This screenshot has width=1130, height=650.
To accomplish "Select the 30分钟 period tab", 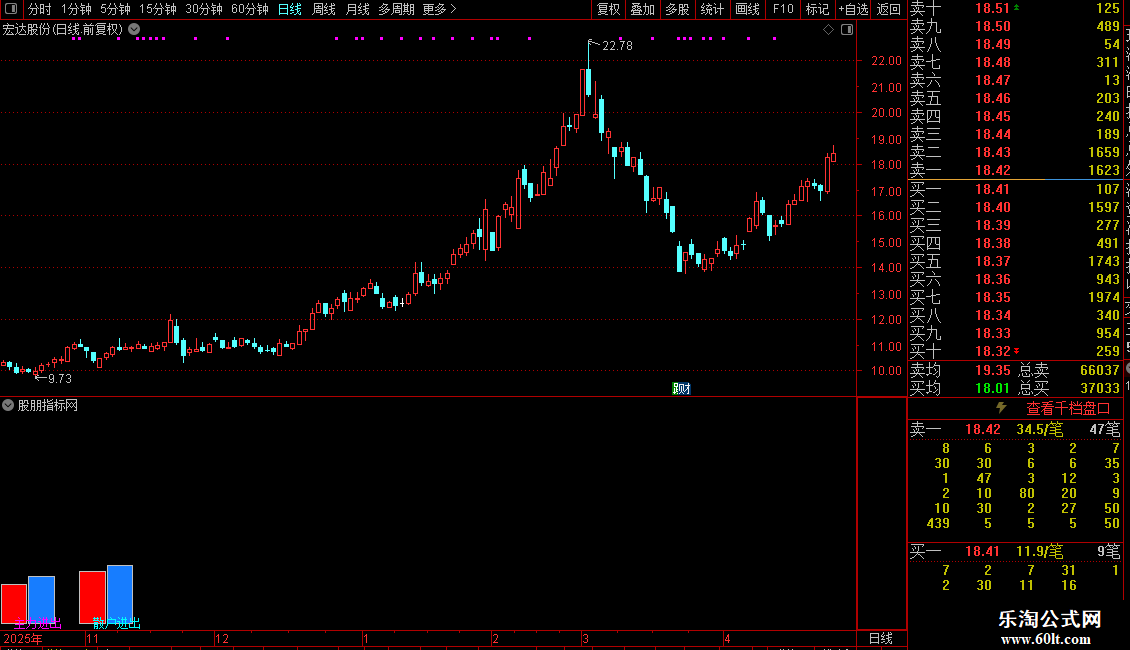I will (204, 9).
